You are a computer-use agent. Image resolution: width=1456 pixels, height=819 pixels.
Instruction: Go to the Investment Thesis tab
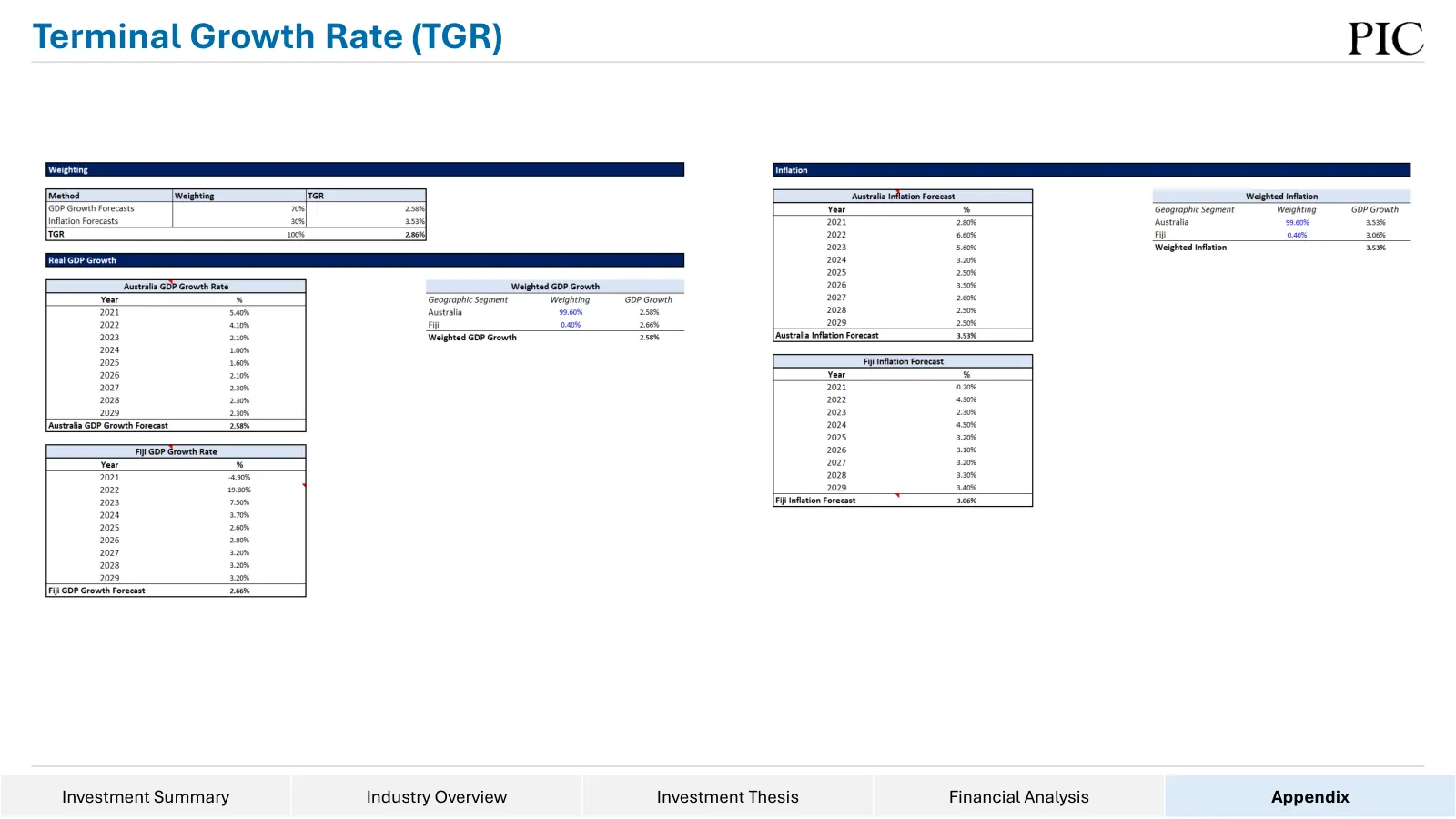pos(728,797)
